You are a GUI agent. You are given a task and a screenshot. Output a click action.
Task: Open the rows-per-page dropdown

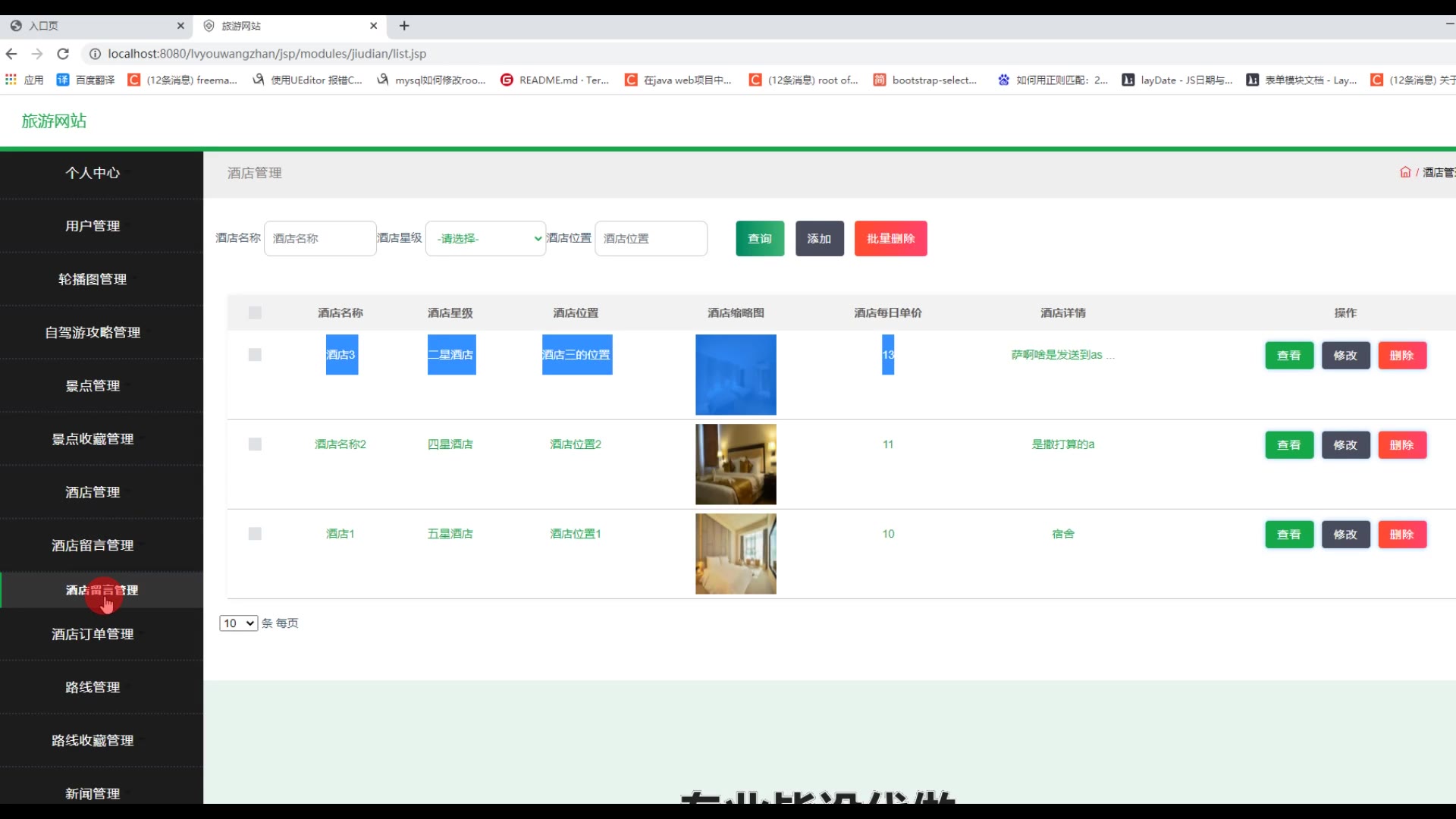click(238, 623)
